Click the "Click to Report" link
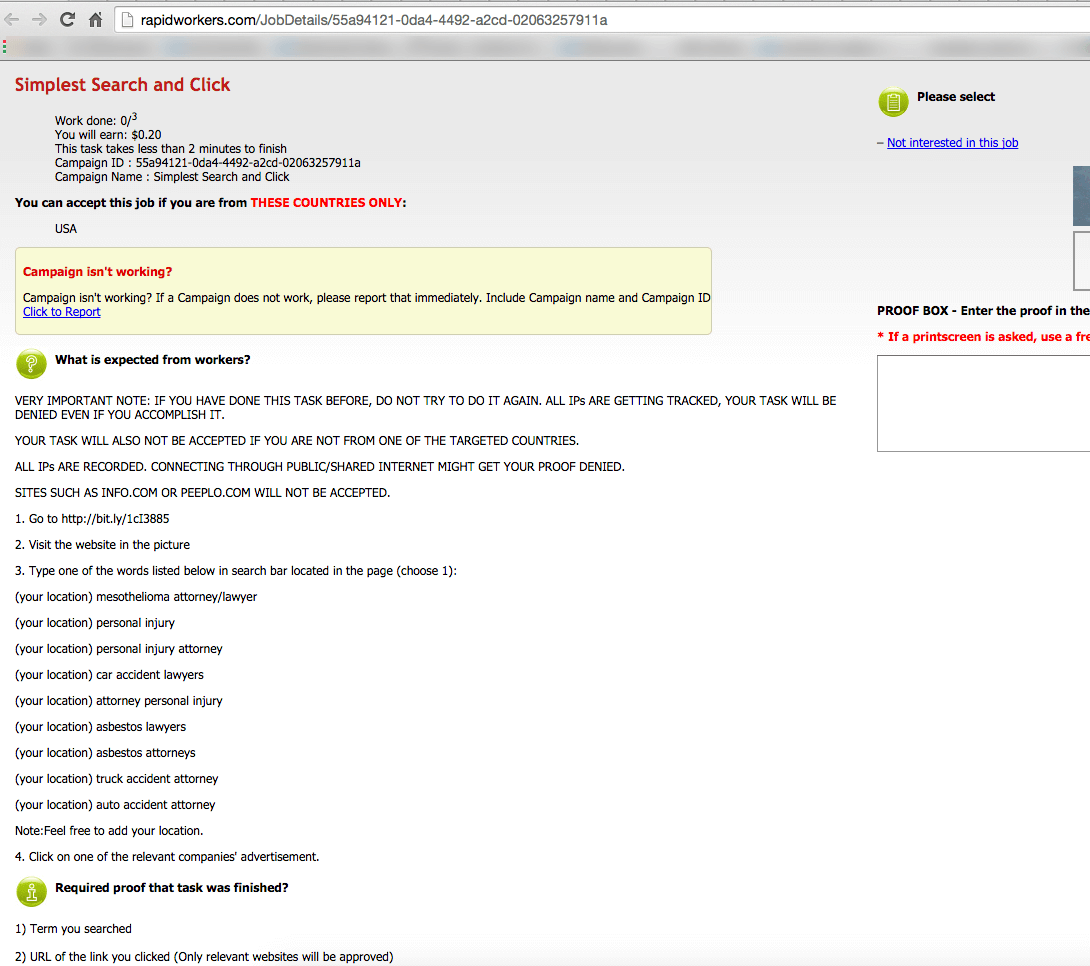This screenshot has width=1090, height=966. pos(61,311)
